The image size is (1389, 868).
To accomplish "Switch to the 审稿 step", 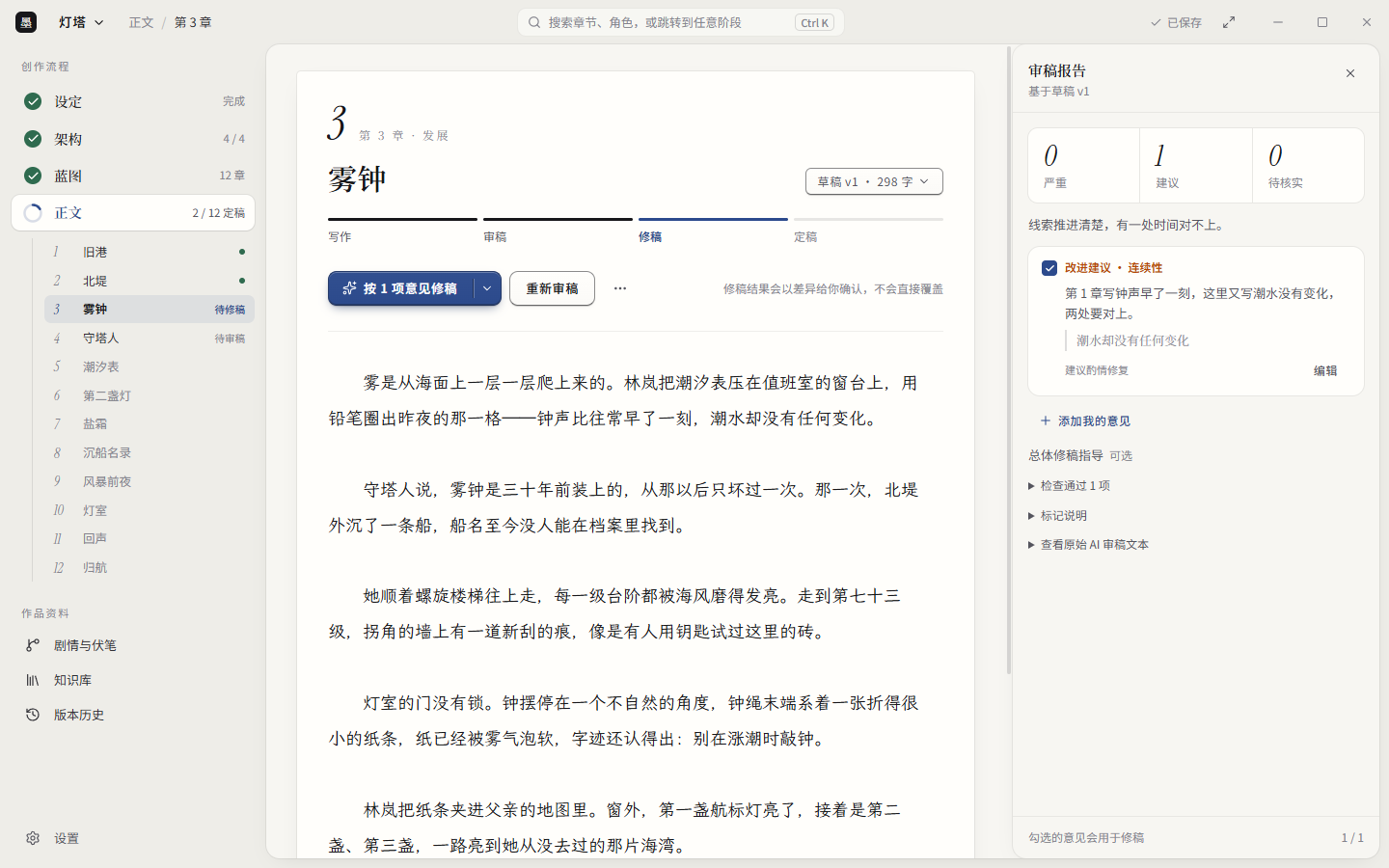I will [x=558, y=231].
